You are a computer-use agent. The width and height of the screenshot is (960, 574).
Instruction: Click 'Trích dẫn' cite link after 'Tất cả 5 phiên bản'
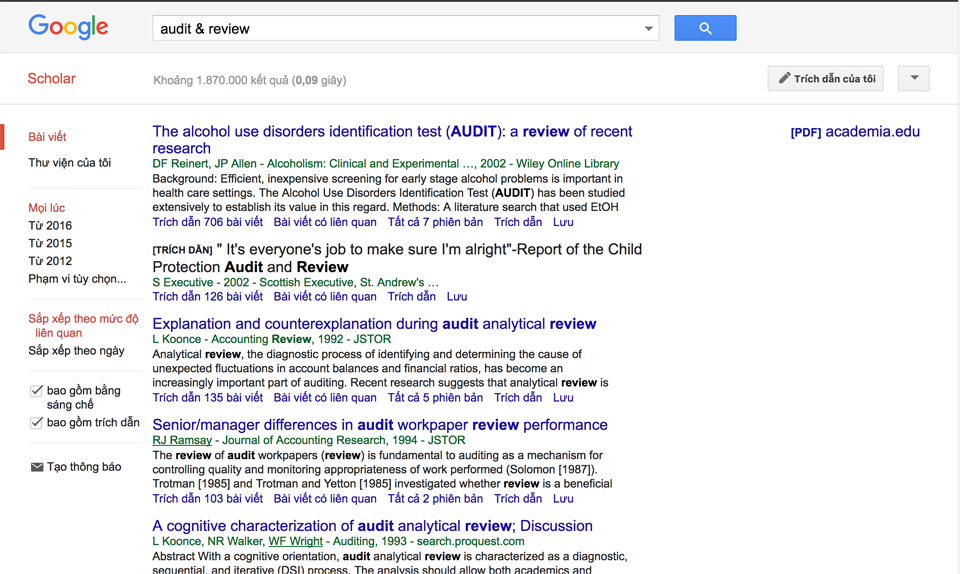click(x=518, y=398)
